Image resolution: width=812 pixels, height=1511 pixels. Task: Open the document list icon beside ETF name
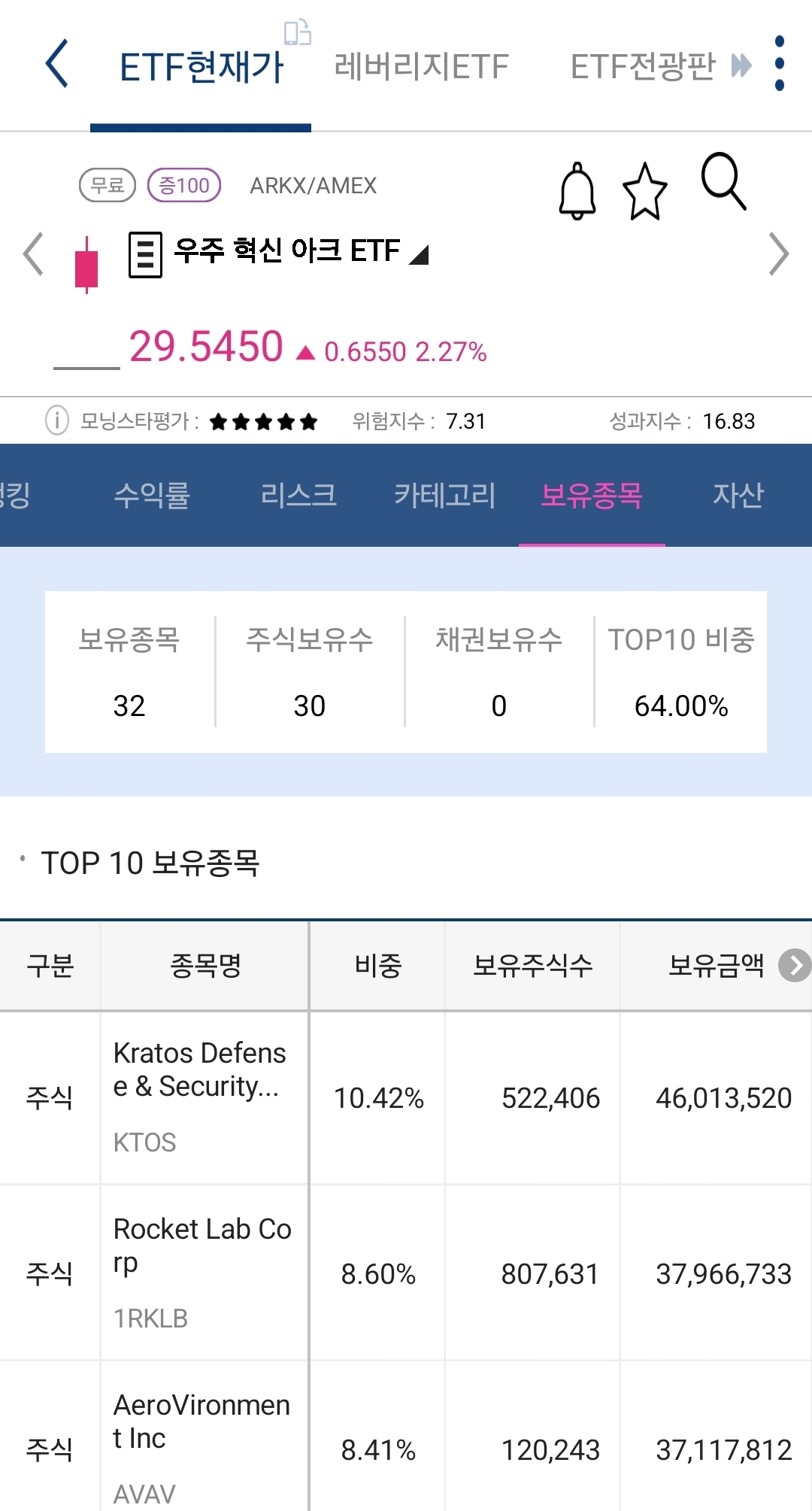click(144, 253)
